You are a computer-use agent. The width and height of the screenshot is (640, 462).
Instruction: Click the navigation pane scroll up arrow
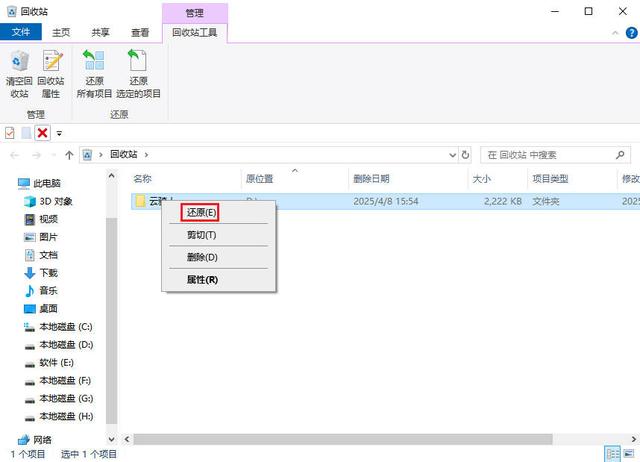[111, 176]
